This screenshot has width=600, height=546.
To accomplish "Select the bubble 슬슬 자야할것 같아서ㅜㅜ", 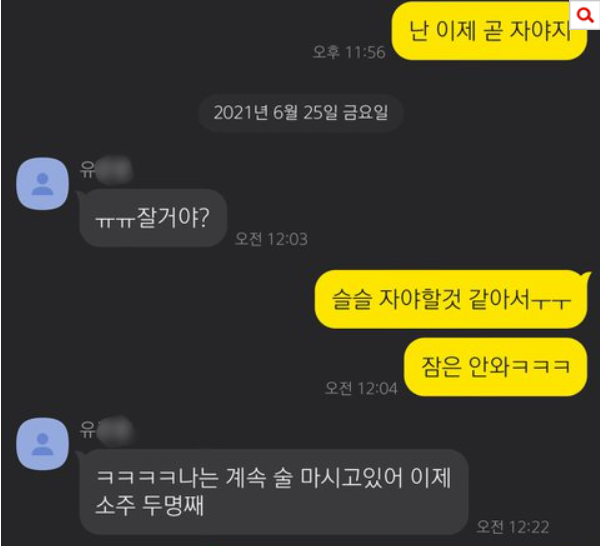I will point(451,299).
